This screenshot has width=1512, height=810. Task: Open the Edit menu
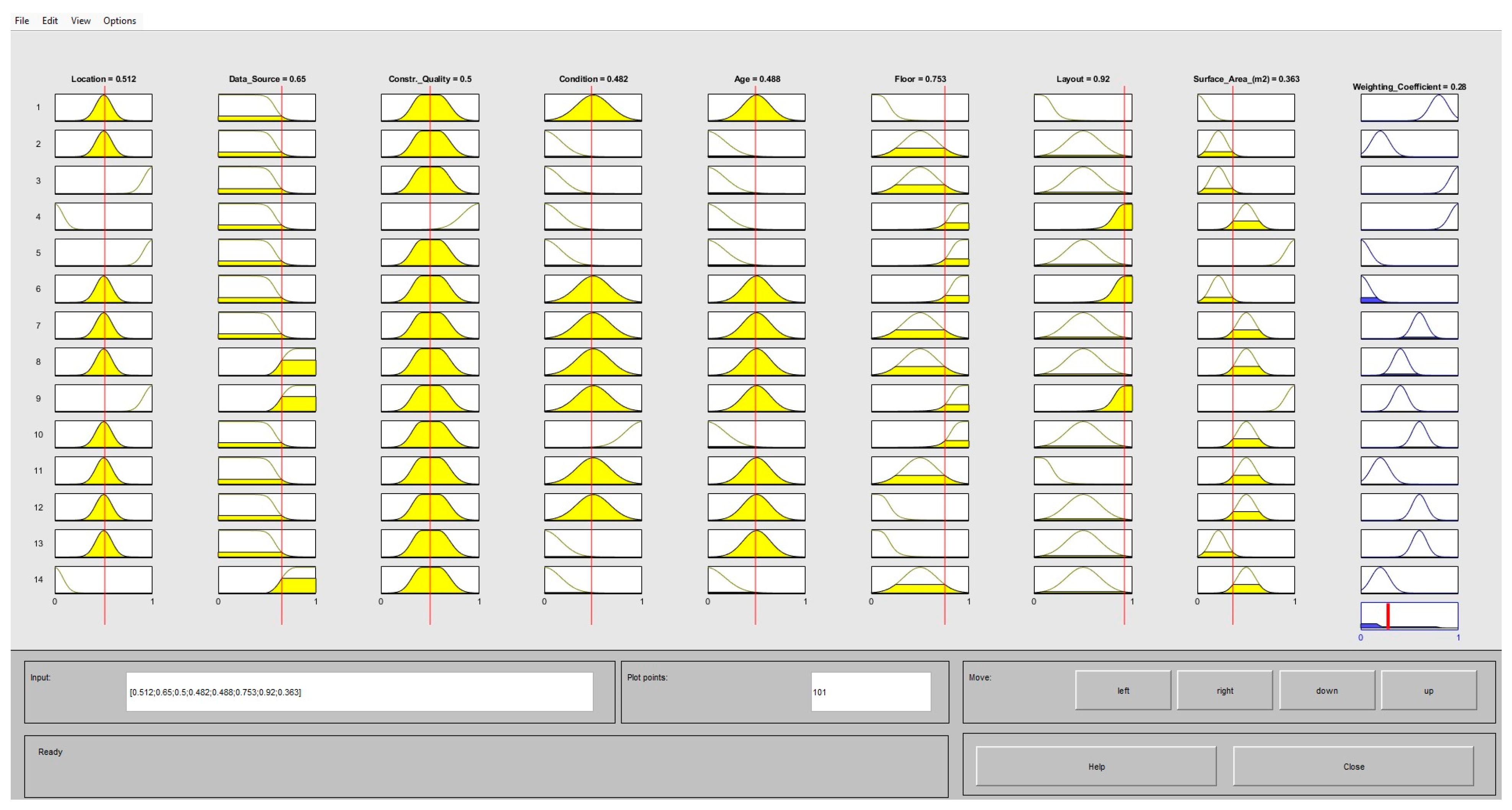[50, 21]
